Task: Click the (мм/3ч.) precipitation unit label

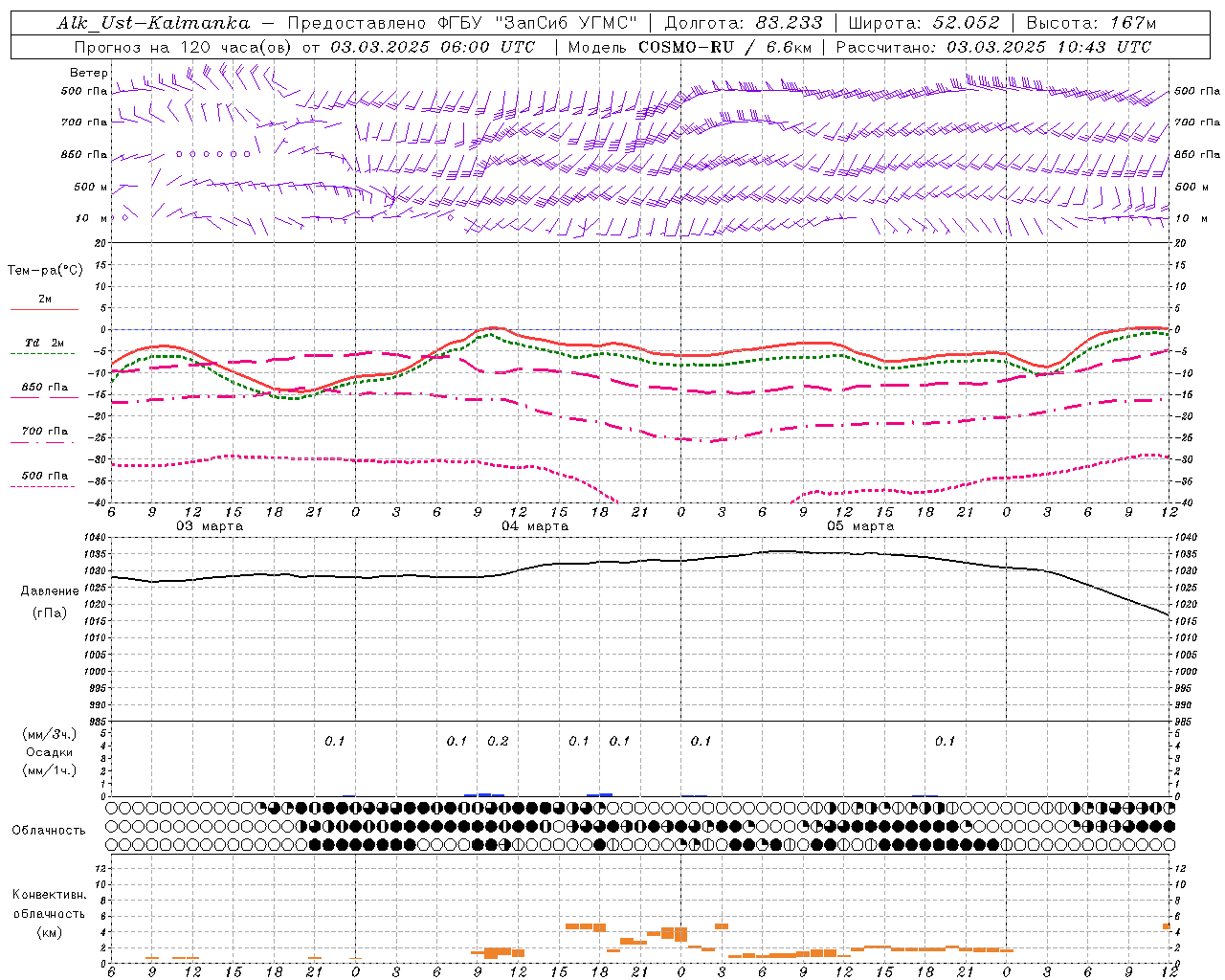Action: [x=50, y=734]
